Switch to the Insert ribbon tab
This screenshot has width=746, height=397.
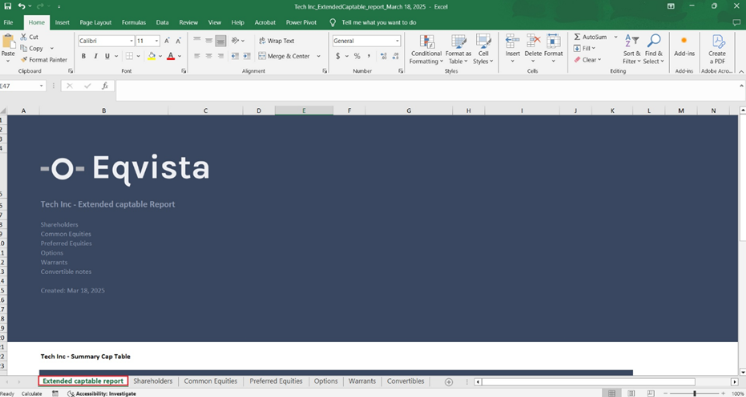[x=62, y=22]
